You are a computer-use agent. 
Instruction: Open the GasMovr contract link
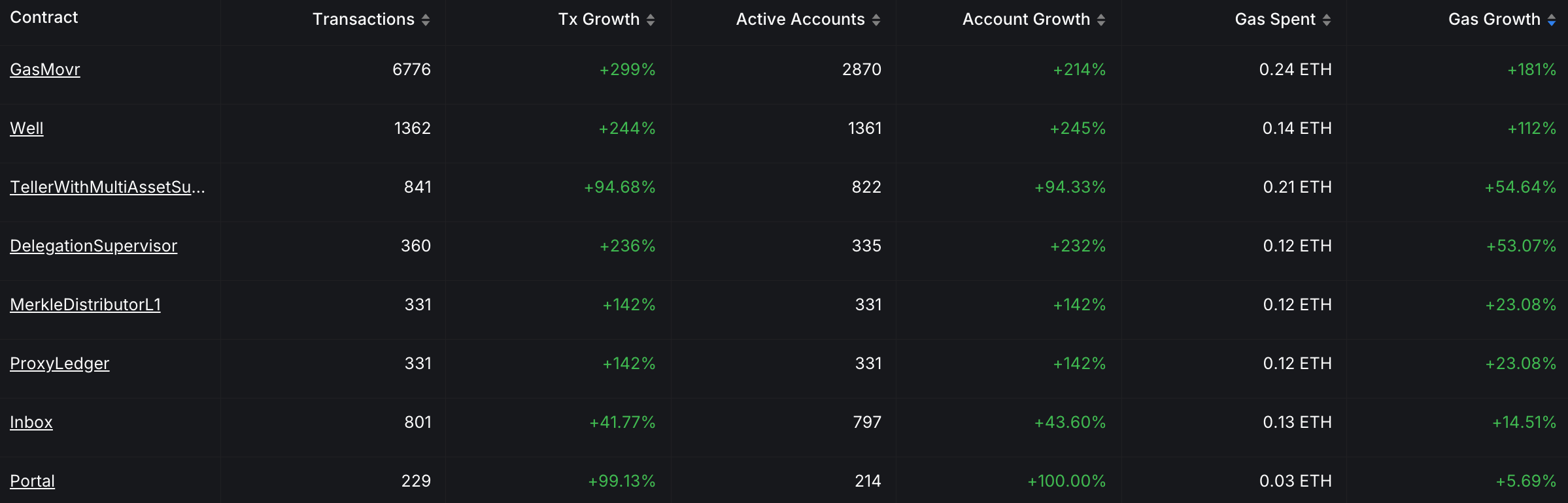point(45,69)
